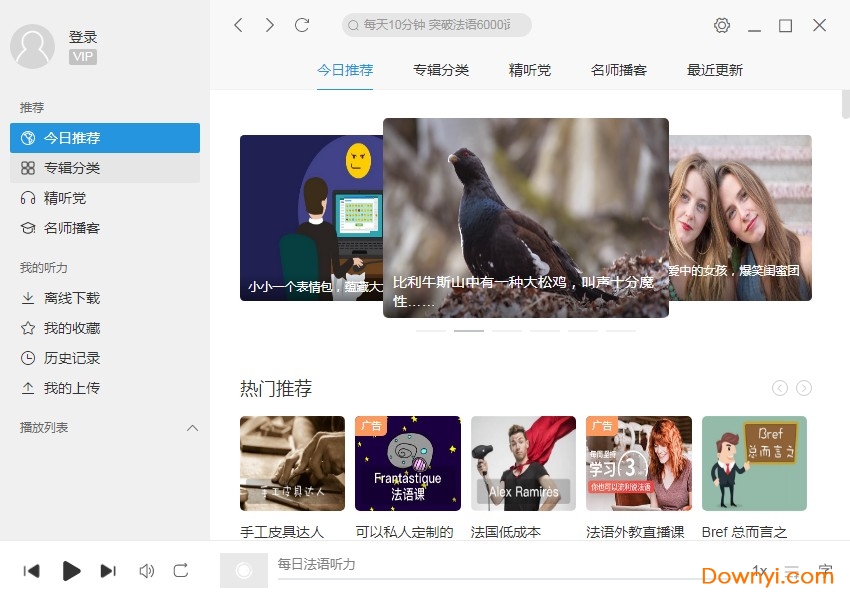Click the playback progress bar
The height and width of the screenshot is (600, 850).
tap(500, 579)
